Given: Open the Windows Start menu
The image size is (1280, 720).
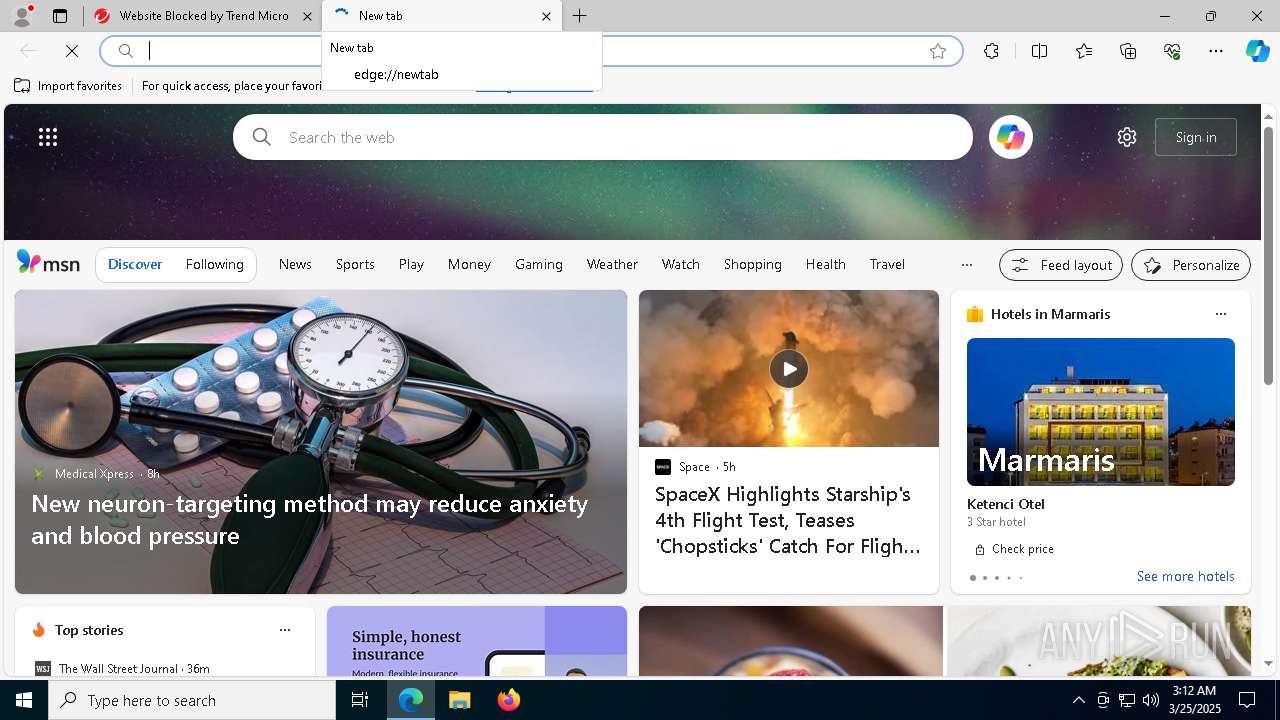Looking at the screenshot, I should [x=24, y=700].
